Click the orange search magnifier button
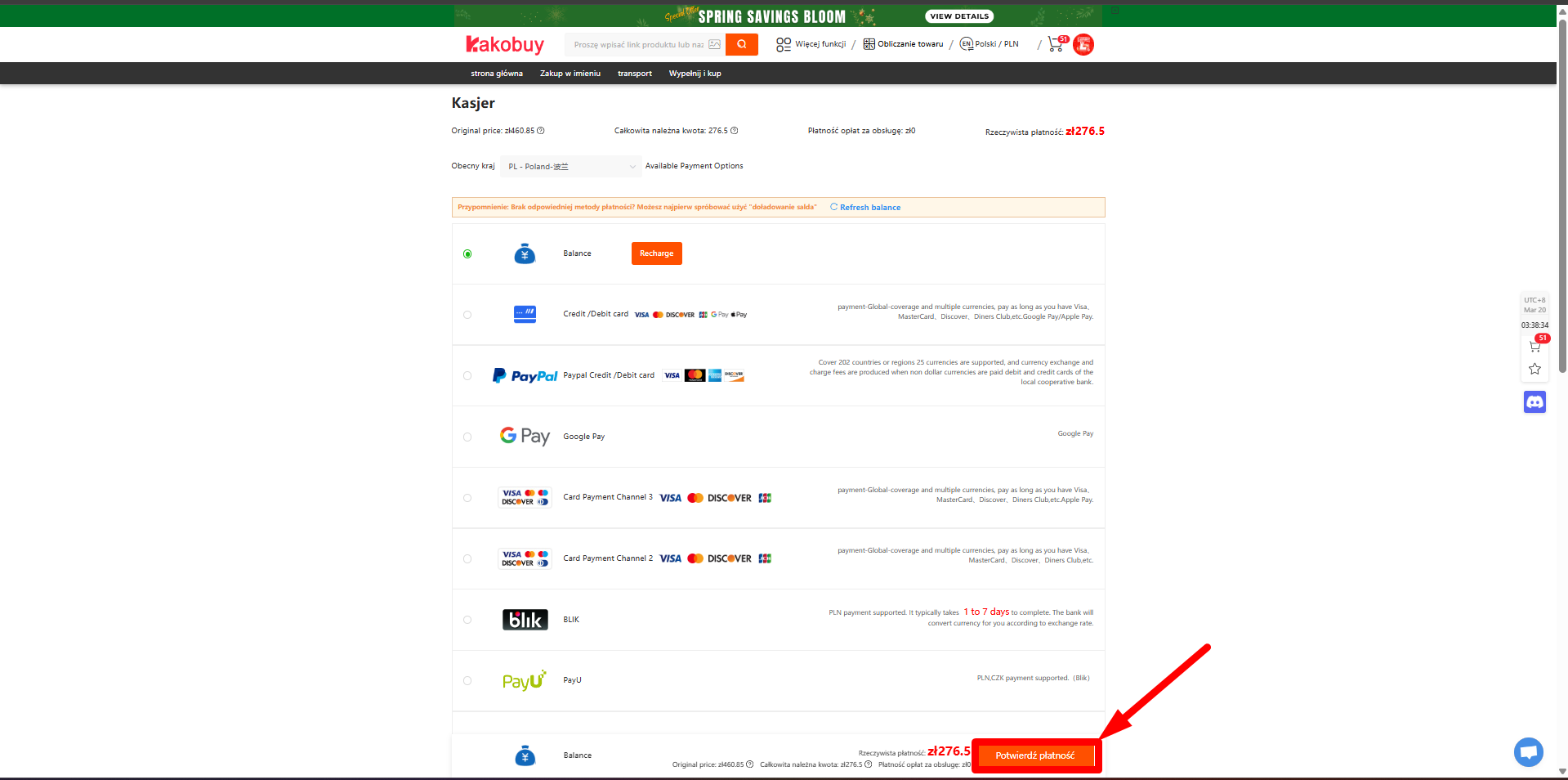Viewport: 1568px width, 780px height. (x=741, y=45)
